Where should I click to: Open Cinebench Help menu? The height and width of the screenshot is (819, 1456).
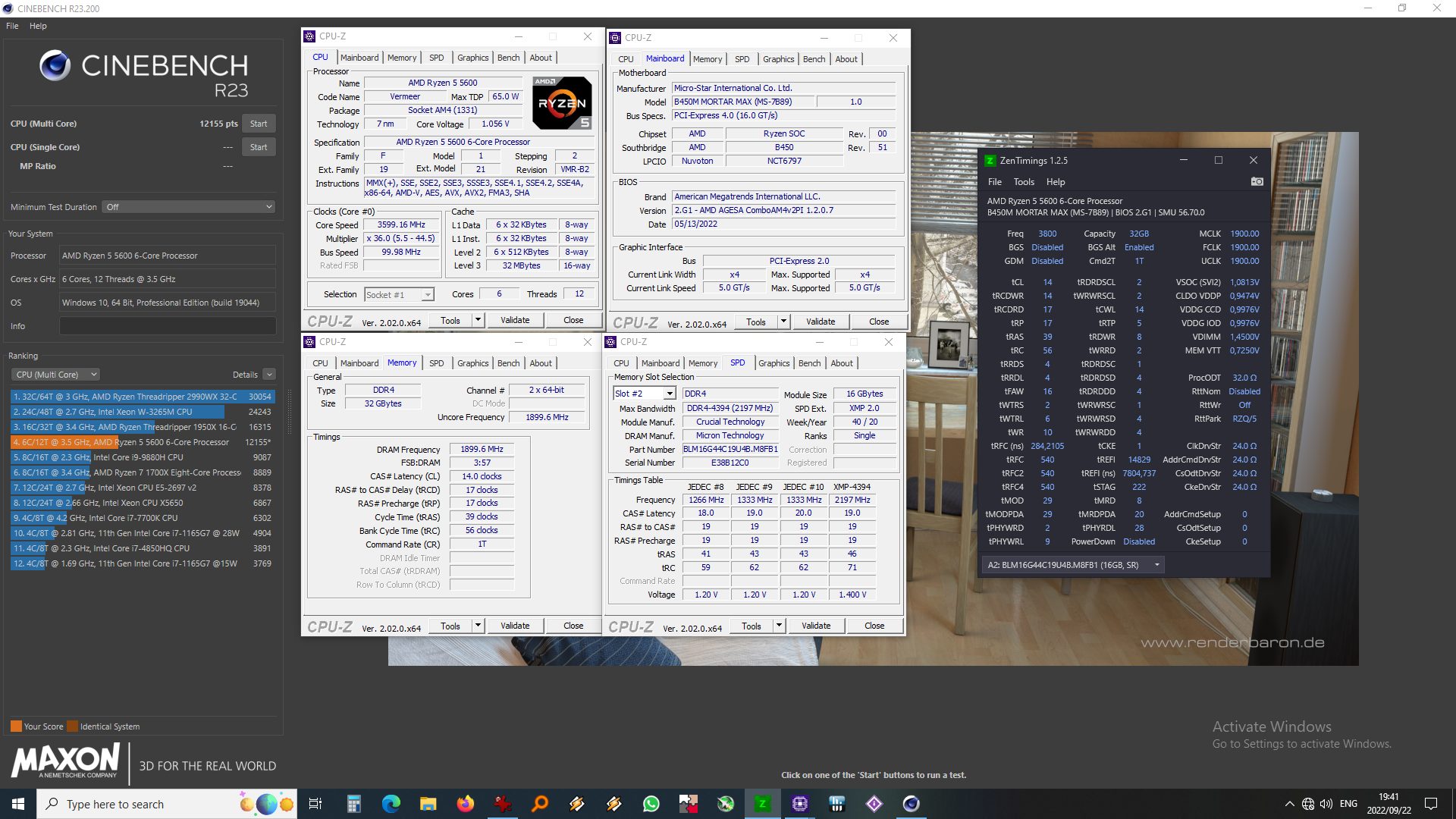click(x=38, y=26)
